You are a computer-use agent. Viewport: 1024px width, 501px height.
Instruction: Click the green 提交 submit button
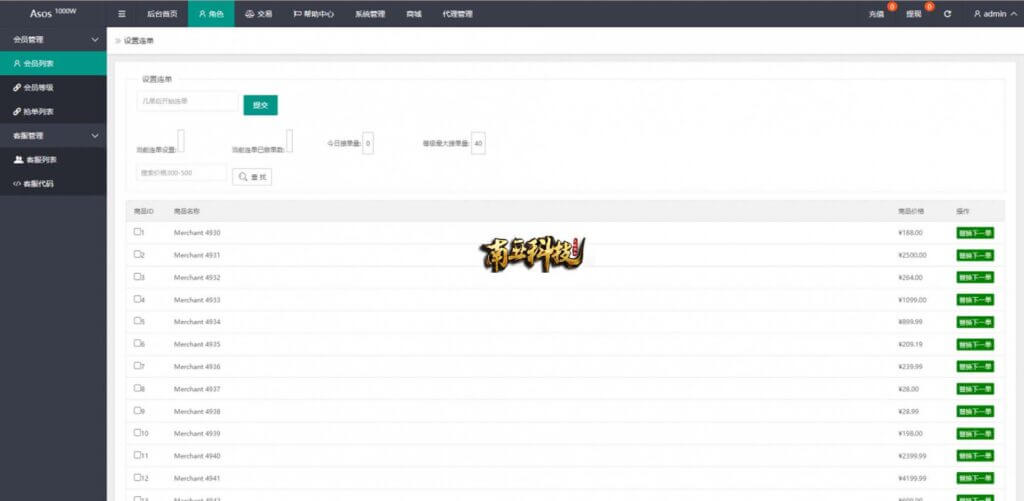click(x=261, y=105)
